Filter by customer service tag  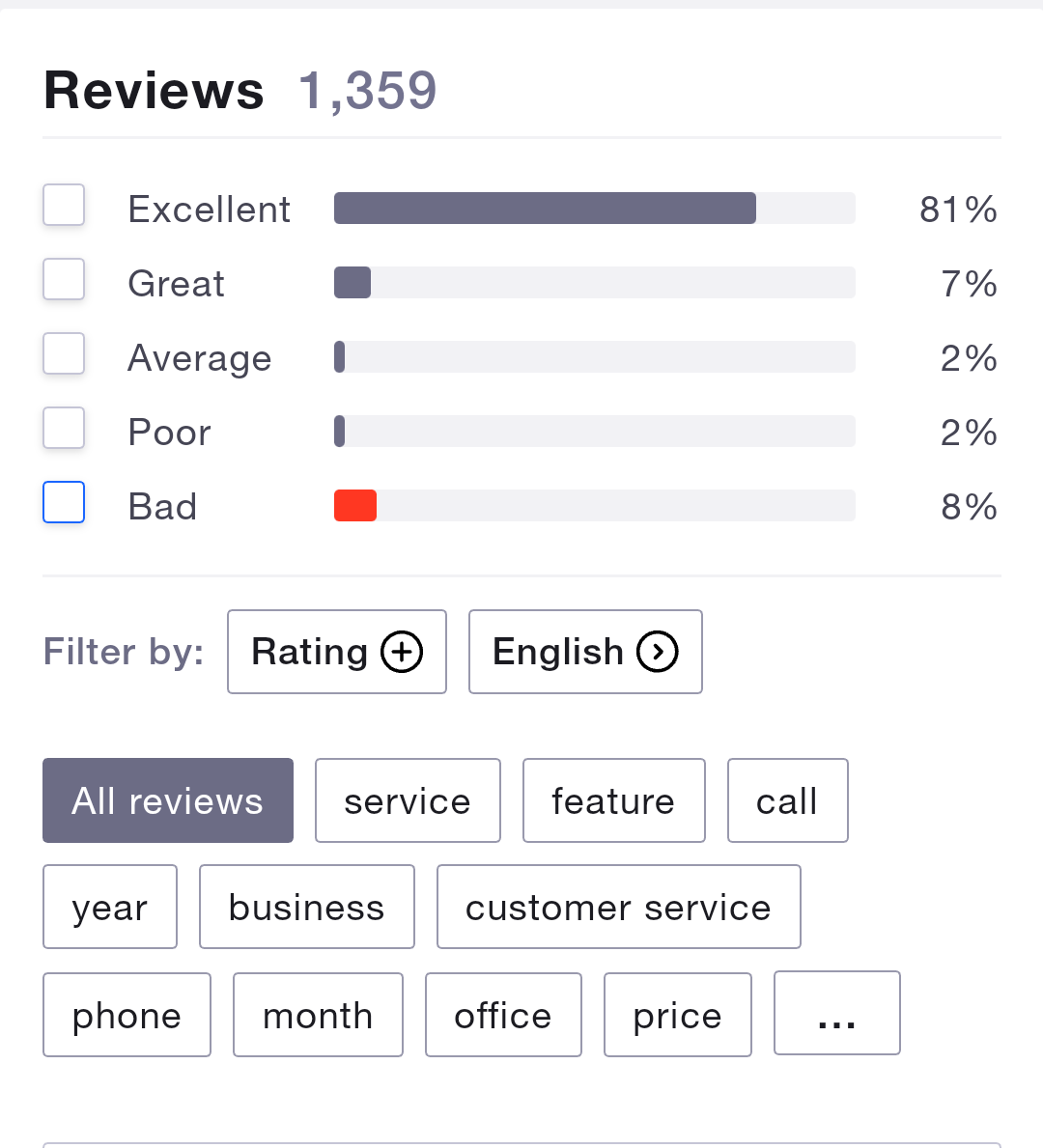coord(618,907)
